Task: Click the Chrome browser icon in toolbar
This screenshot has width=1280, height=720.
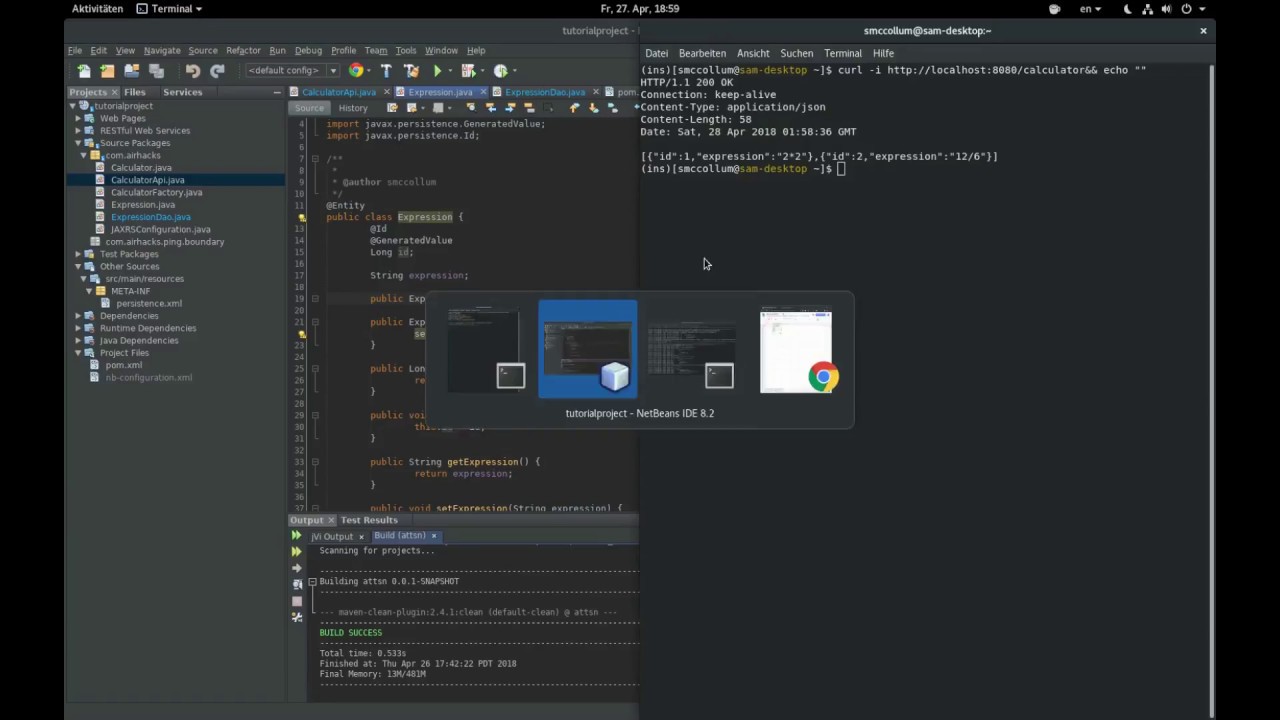Action: (356, 71)
